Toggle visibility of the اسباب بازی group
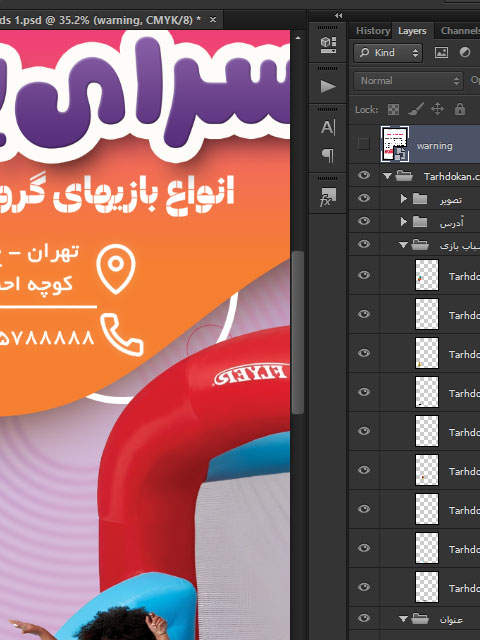The width and height of the screenshot is (480, 640). coord(364,244)
